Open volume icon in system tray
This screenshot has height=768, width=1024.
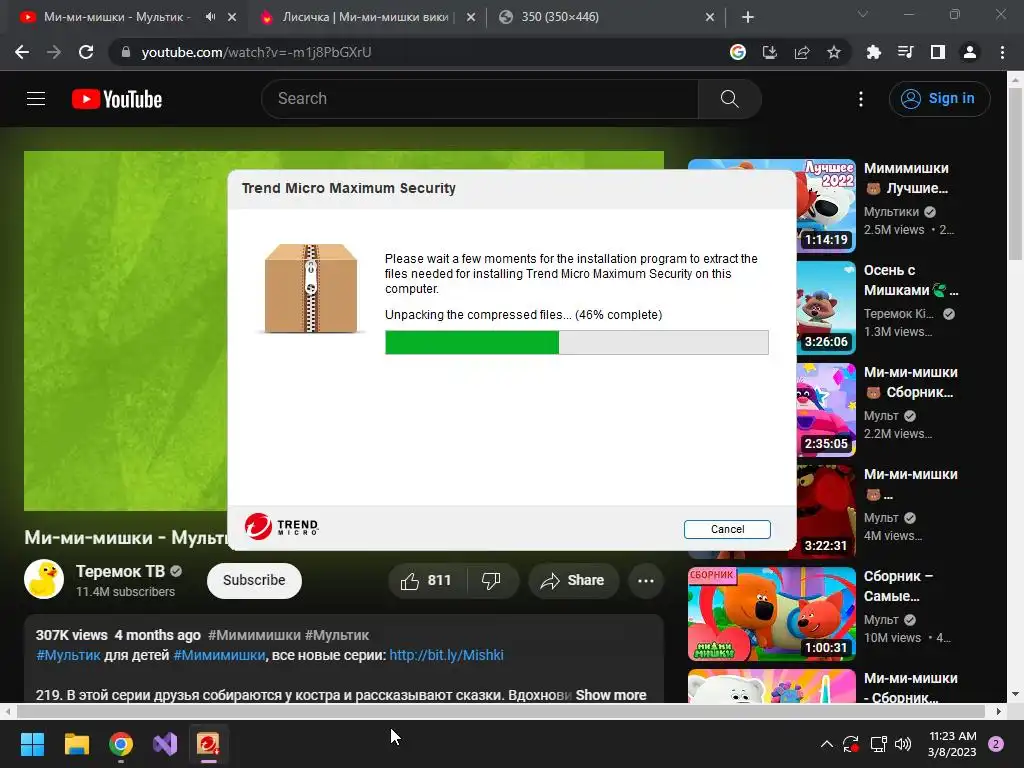pyautogui.click(x=903, y=744)
